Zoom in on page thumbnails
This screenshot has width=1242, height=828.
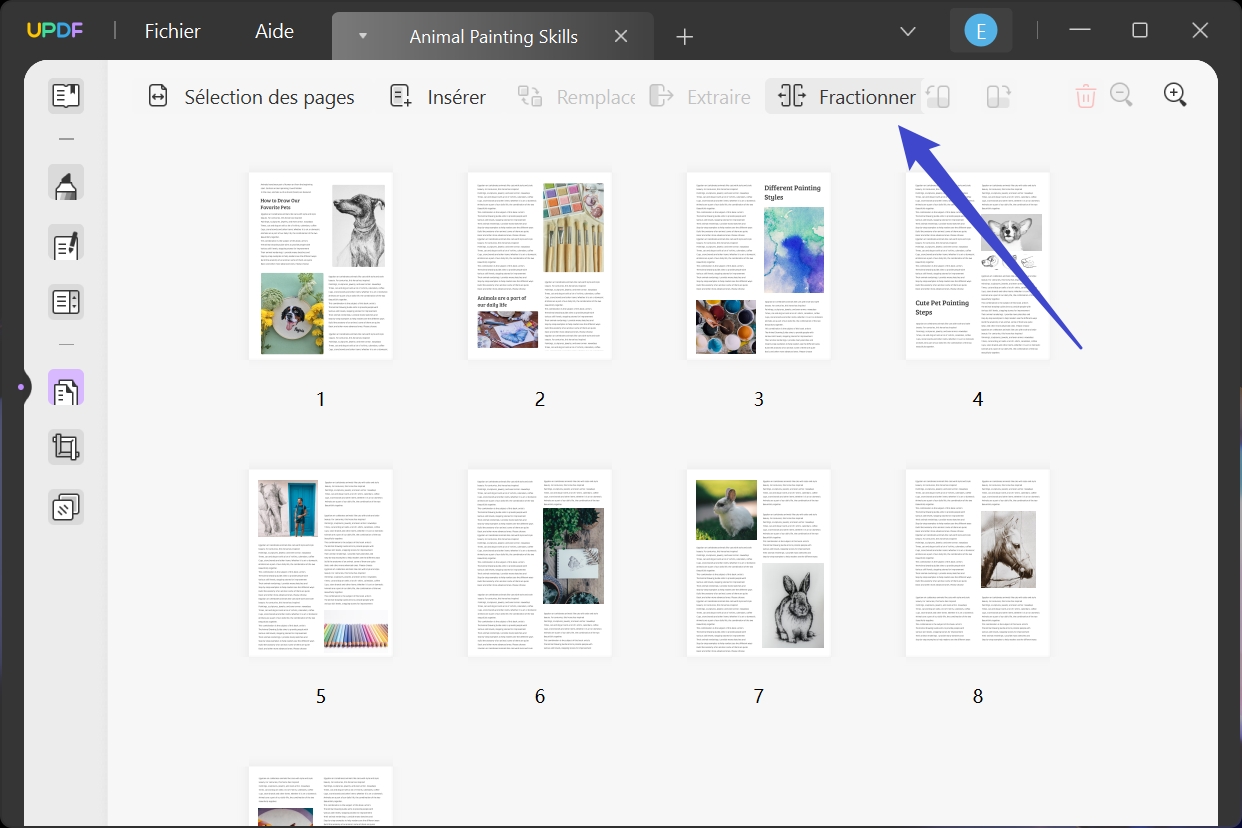pyautogui.click(x=1176, y=95)
